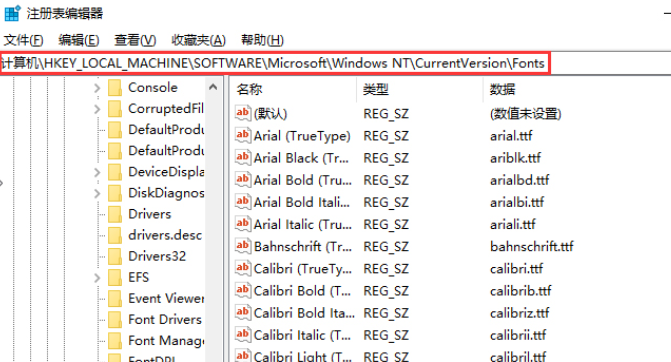
Task: Select the Drivers32 tree key label
Action: pyautogui.click(x=157, y=256)
